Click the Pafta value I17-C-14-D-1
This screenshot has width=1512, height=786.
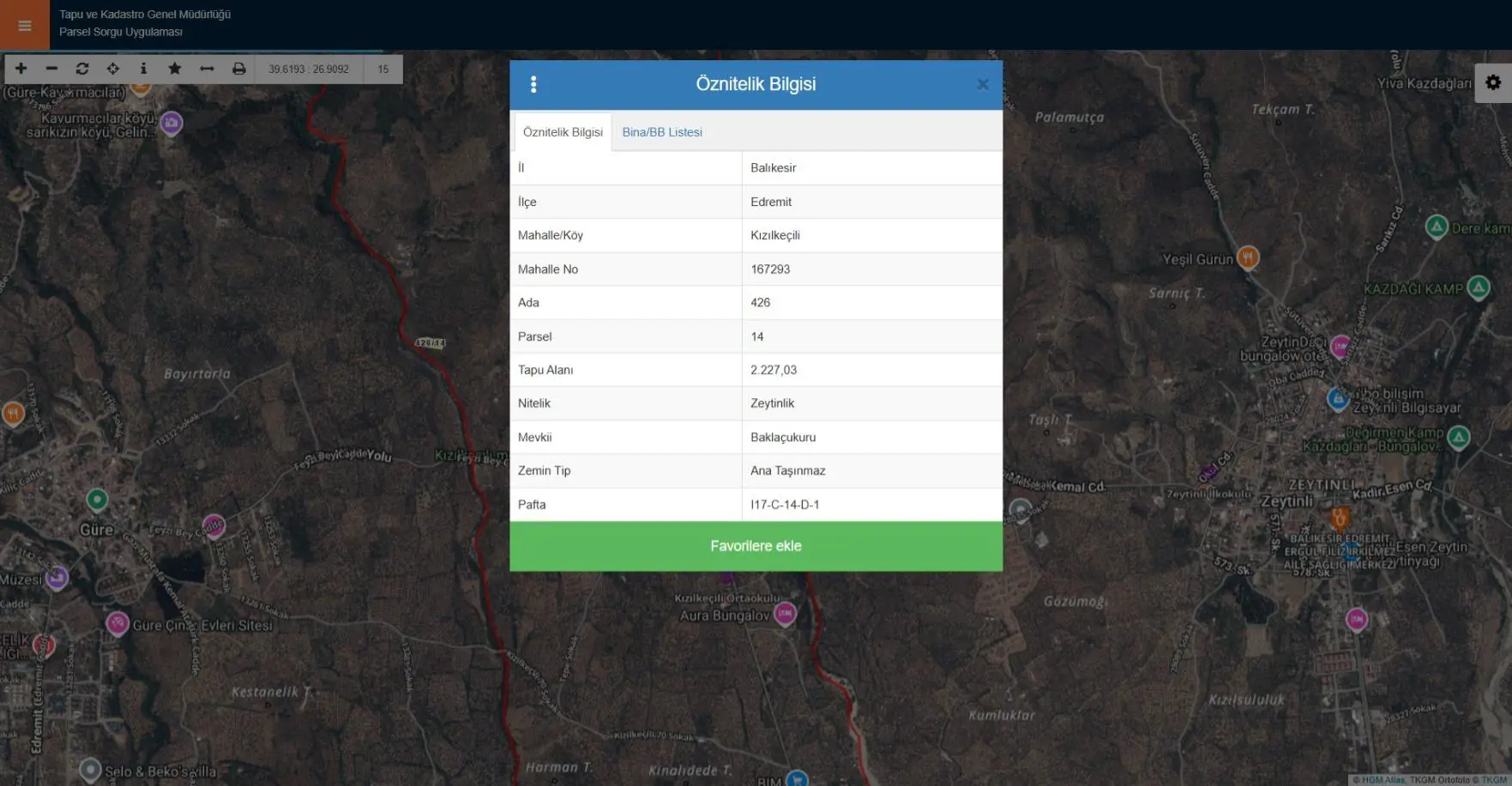[x=872, y=505]
